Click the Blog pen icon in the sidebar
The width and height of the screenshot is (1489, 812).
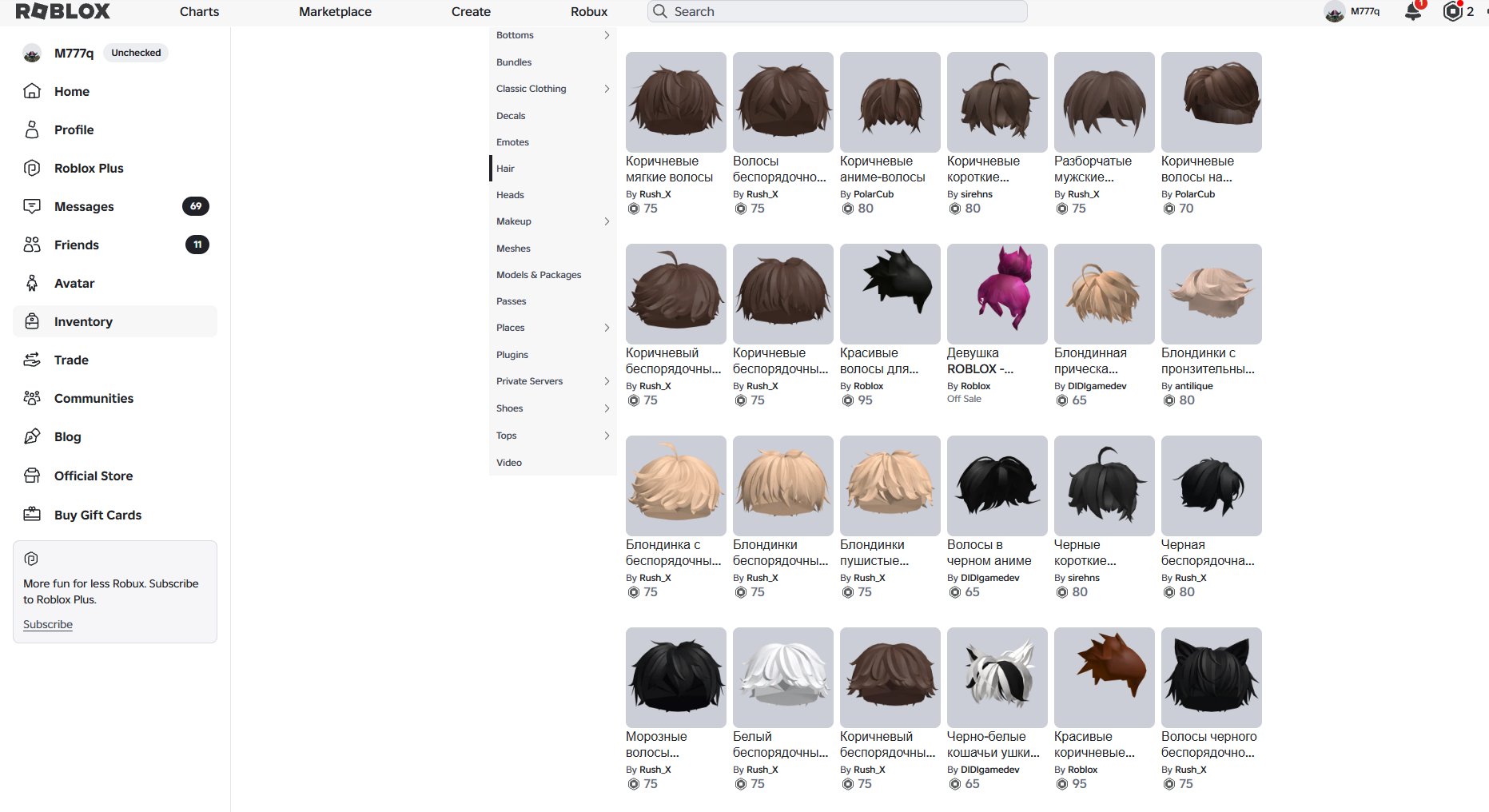[x=32, y=436]
